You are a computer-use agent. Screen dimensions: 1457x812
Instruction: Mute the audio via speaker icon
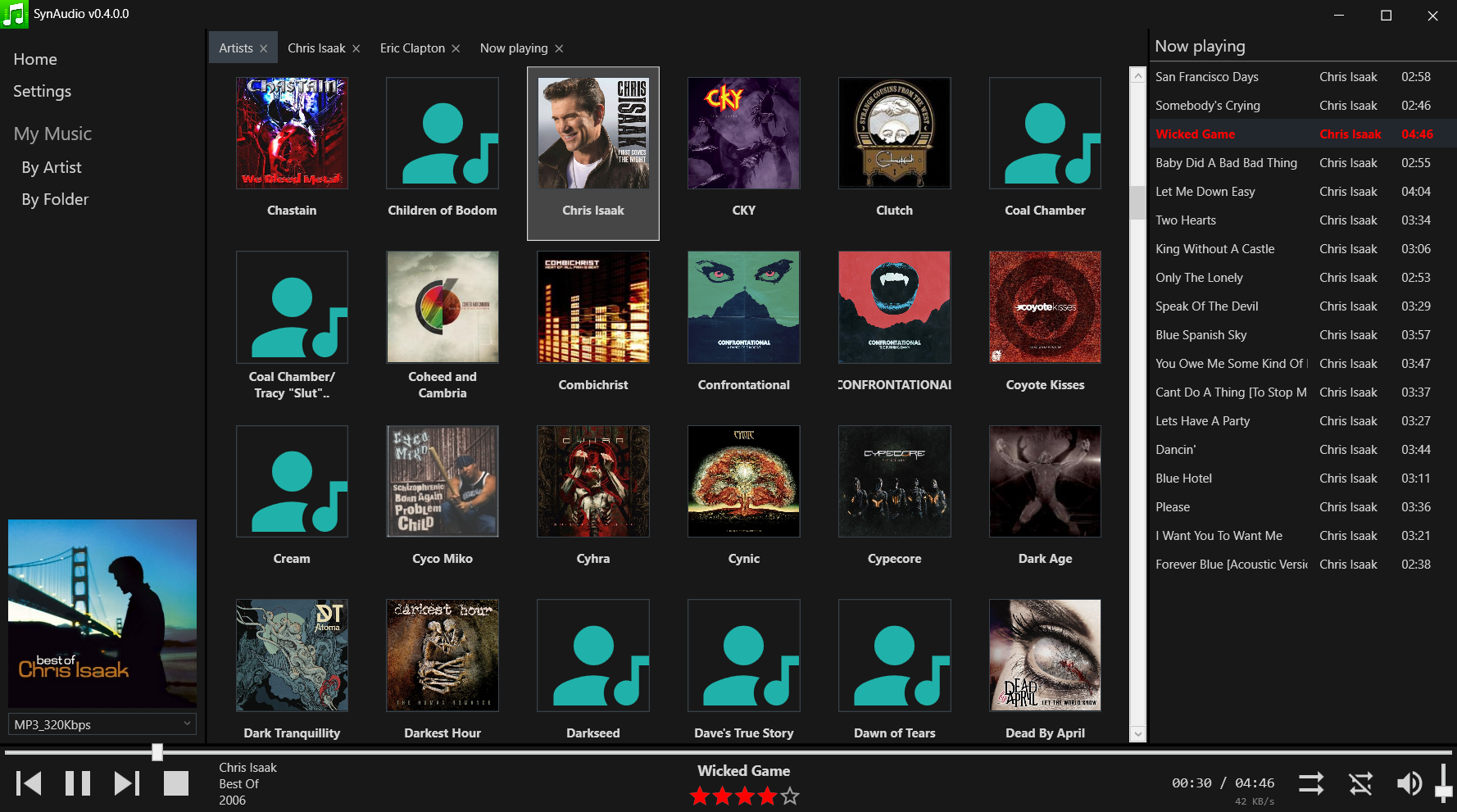(1409, 784)
